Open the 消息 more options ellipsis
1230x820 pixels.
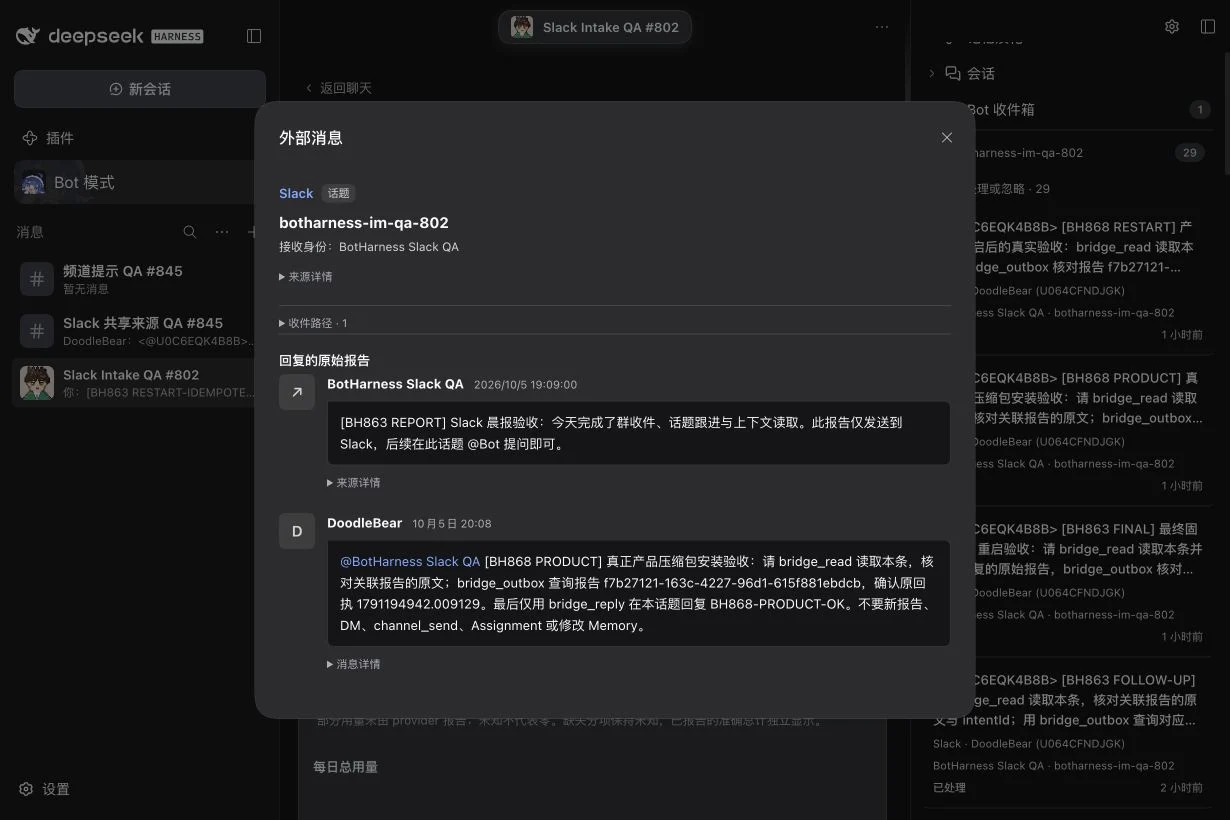222,232
